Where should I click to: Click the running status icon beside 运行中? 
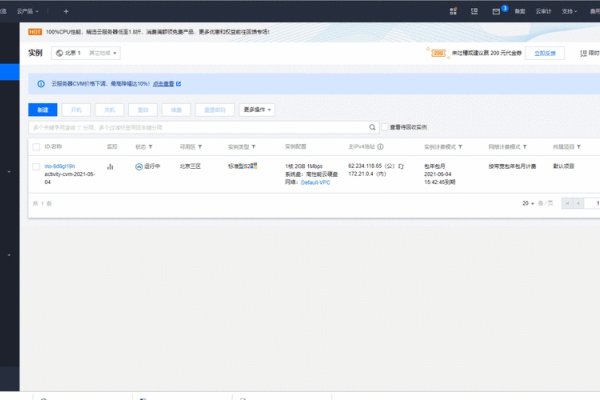[139, 167]
